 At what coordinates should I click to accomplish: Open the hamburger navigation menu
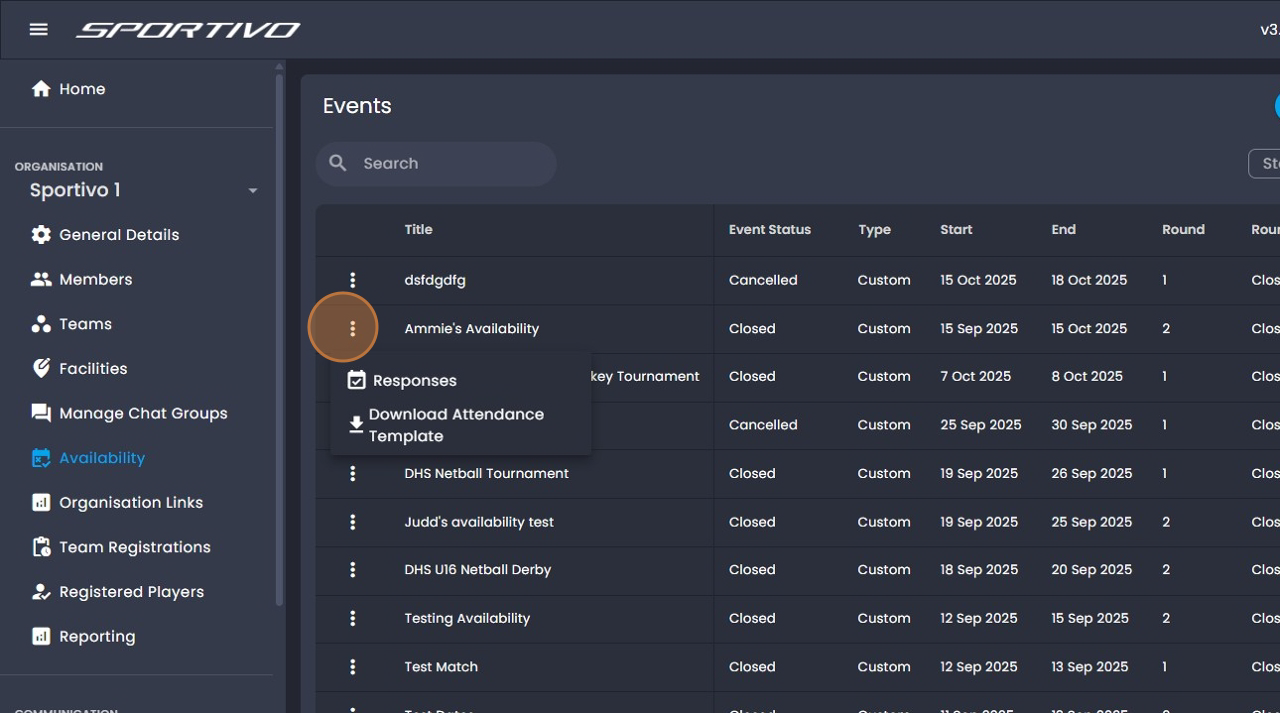39,30
